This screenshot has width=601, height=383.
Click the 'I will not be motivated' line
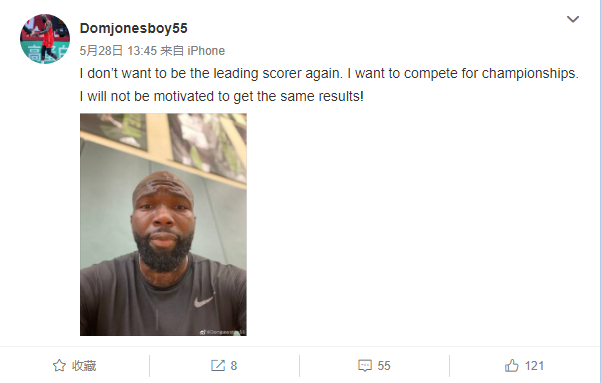coord(222,96)
